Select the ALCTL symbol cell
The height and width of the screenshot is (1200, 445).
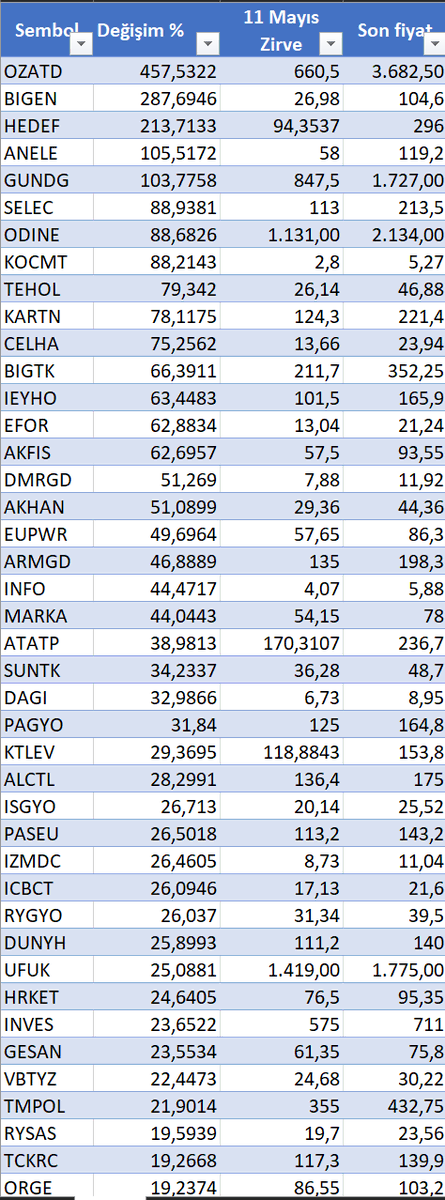tap(47, 780)
